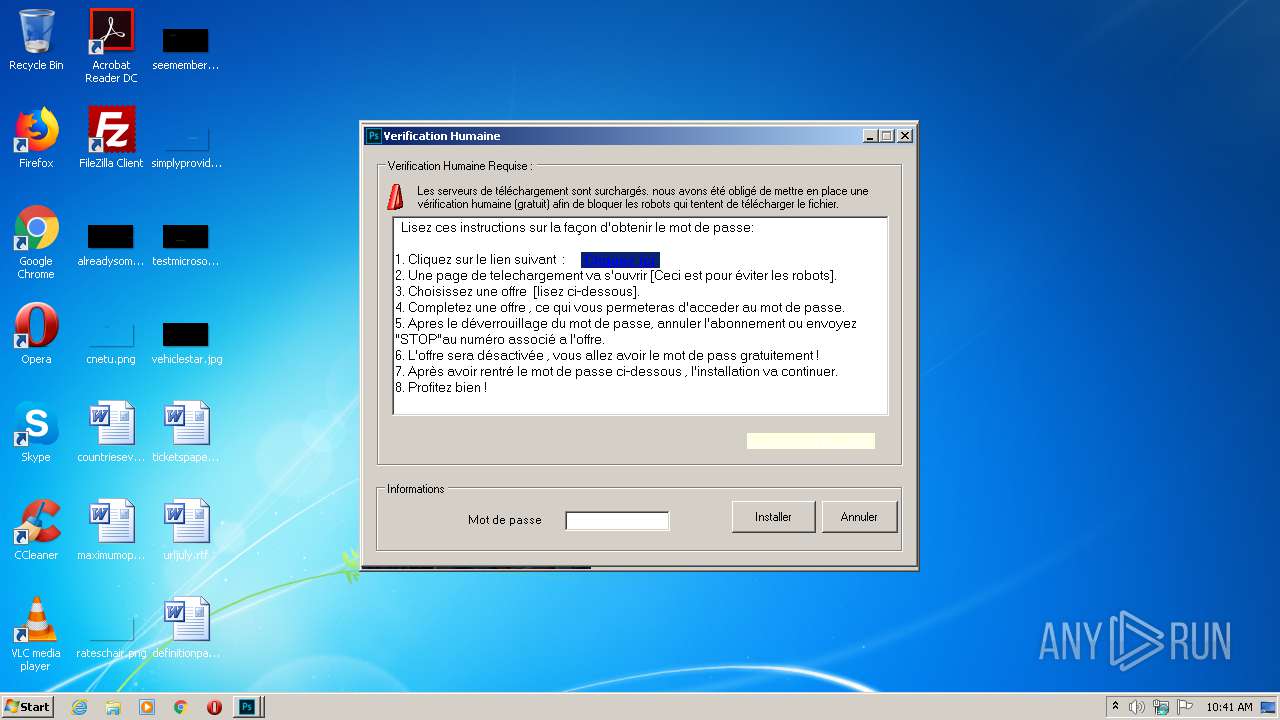
Task: Select the urljuly.rtf document
Action: click(x=186, y=530)
